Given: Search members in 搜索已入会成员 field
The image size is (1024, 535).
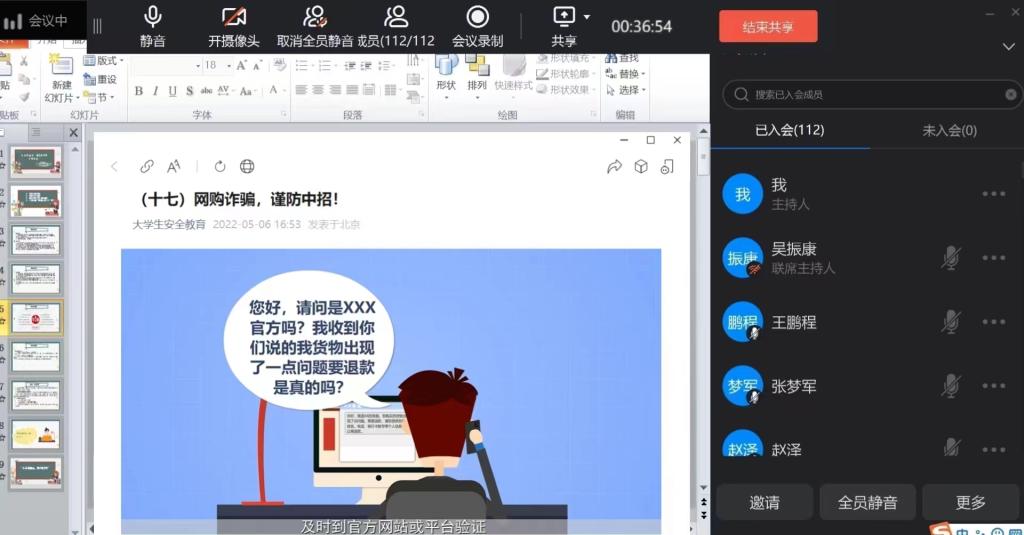Looking at the screenshot, I should [x=872, y=94].
